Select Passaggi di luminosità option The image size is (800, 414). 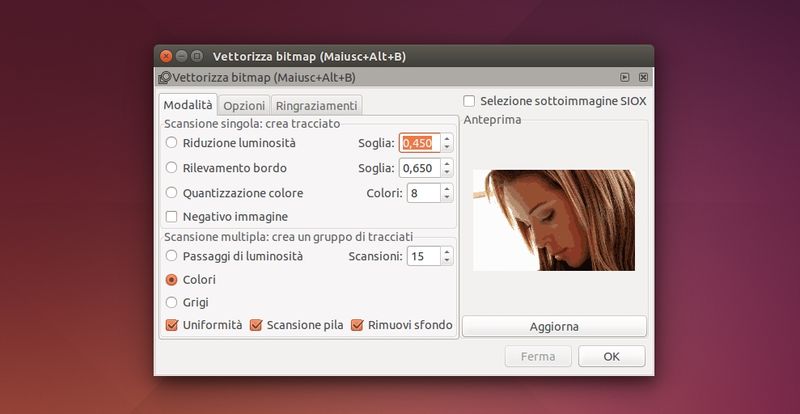coord(171,256)
